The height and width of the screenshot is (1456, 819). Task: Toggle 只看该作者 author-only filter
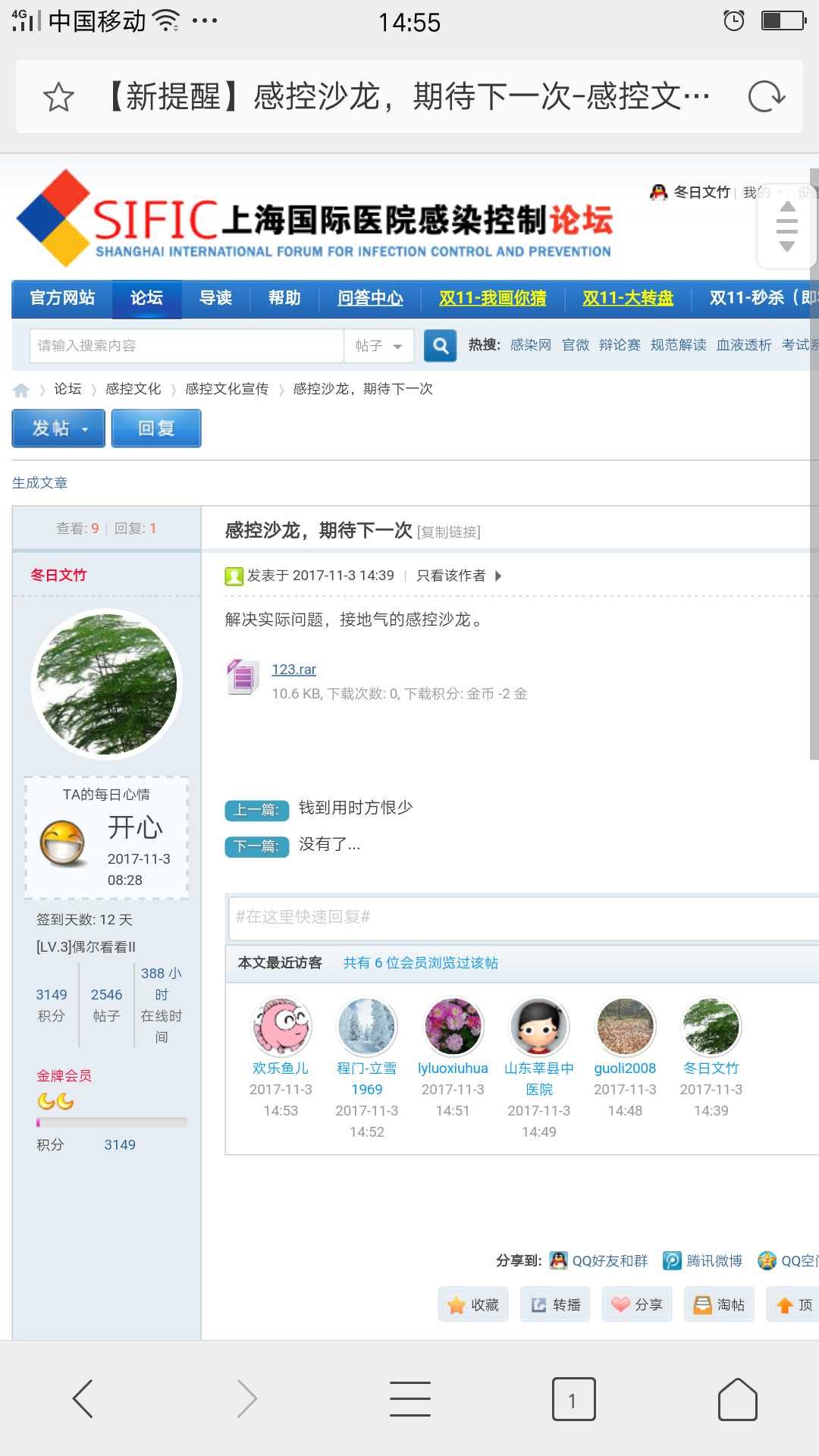point(451,576)
